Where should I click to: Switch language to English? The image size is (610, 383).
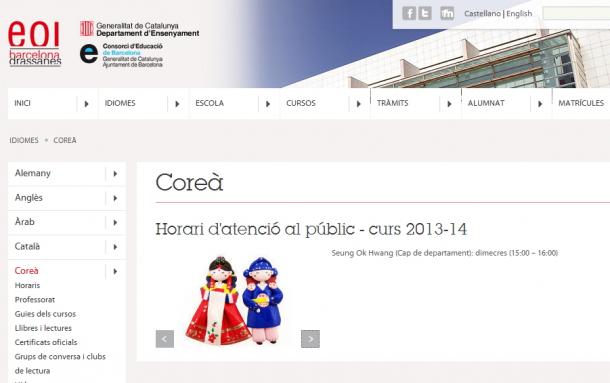pyautogui.click(x=519, y=14)
